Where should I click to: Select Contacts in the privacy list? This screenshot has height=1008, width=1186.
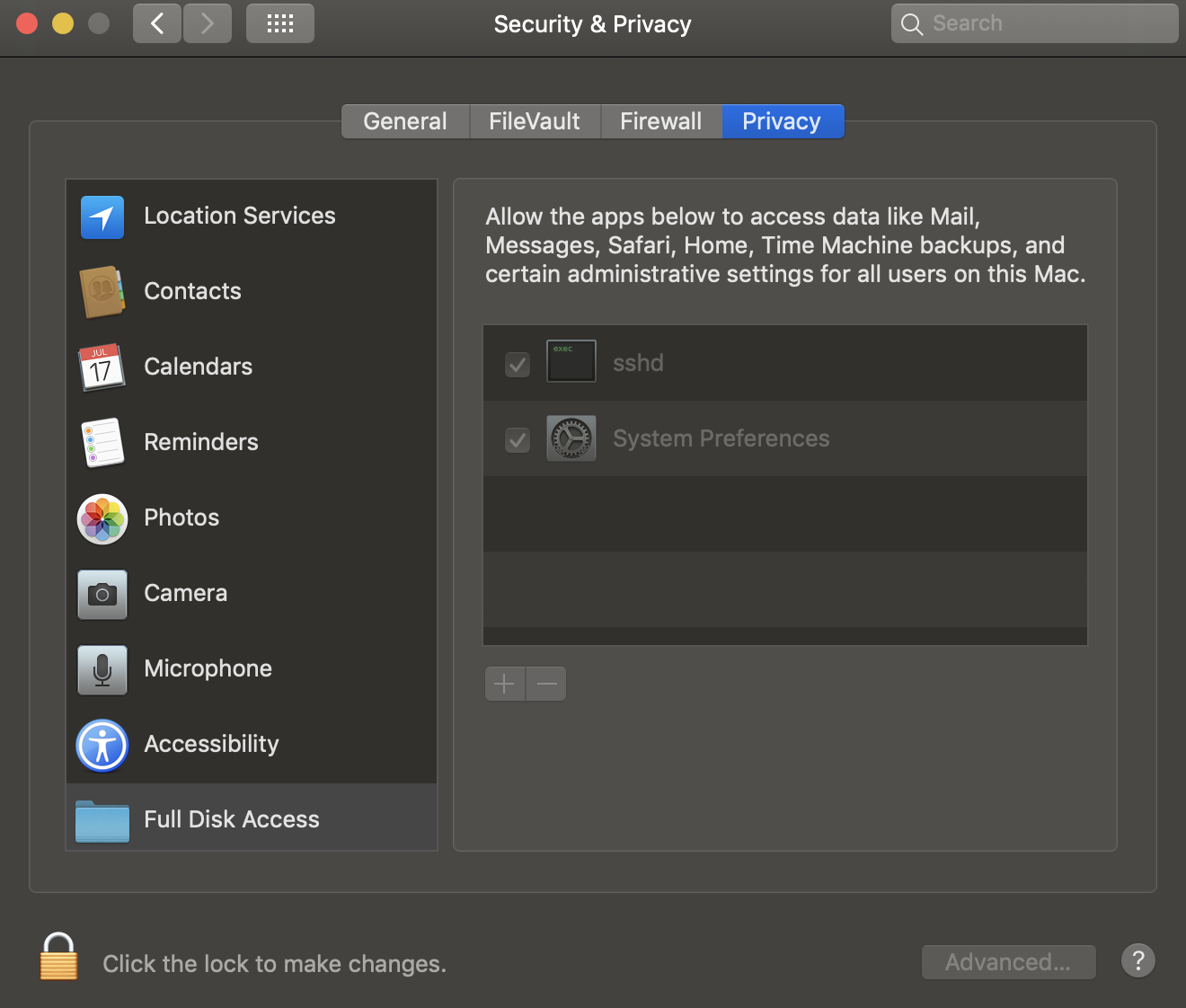[252, 292]
